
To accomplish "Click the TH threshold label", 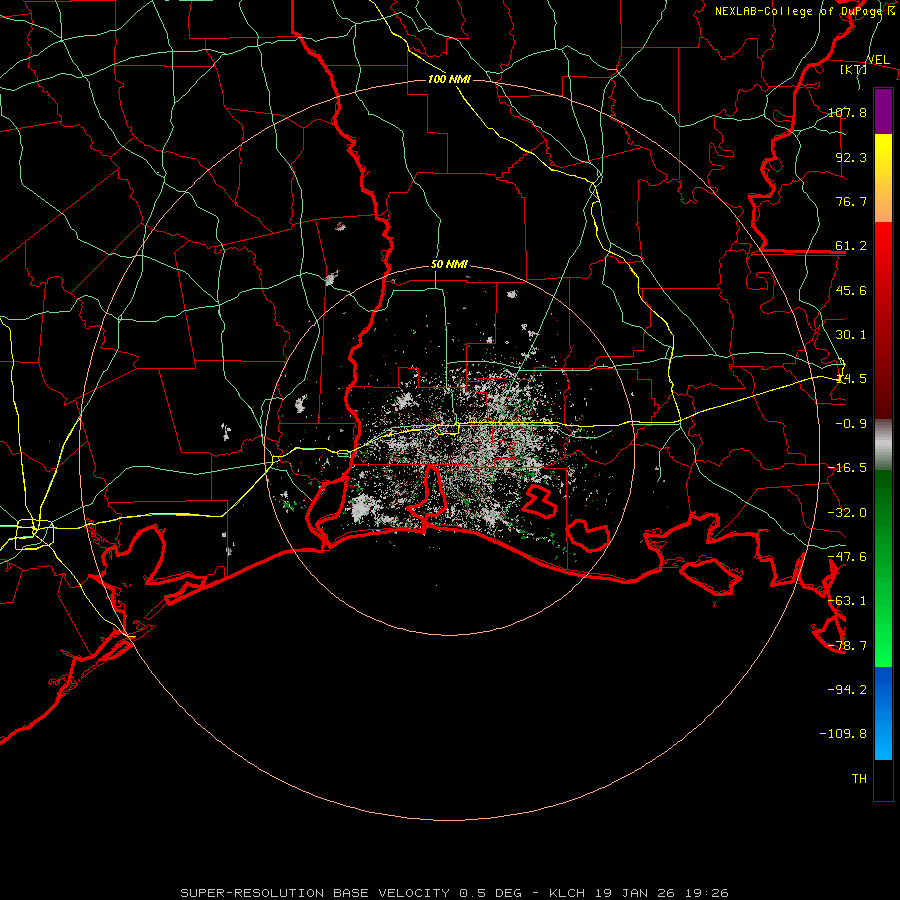I will (859, 779).
